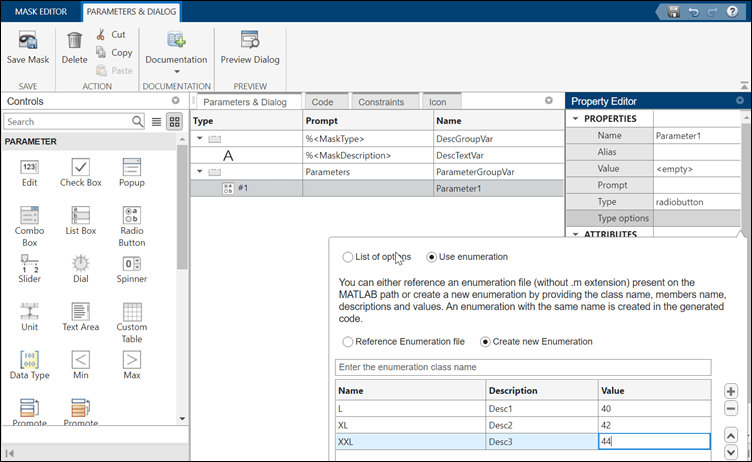Viewport: 752px width, 462px height.
Task: Select the Min parameter control
Action: coord(81,365)
